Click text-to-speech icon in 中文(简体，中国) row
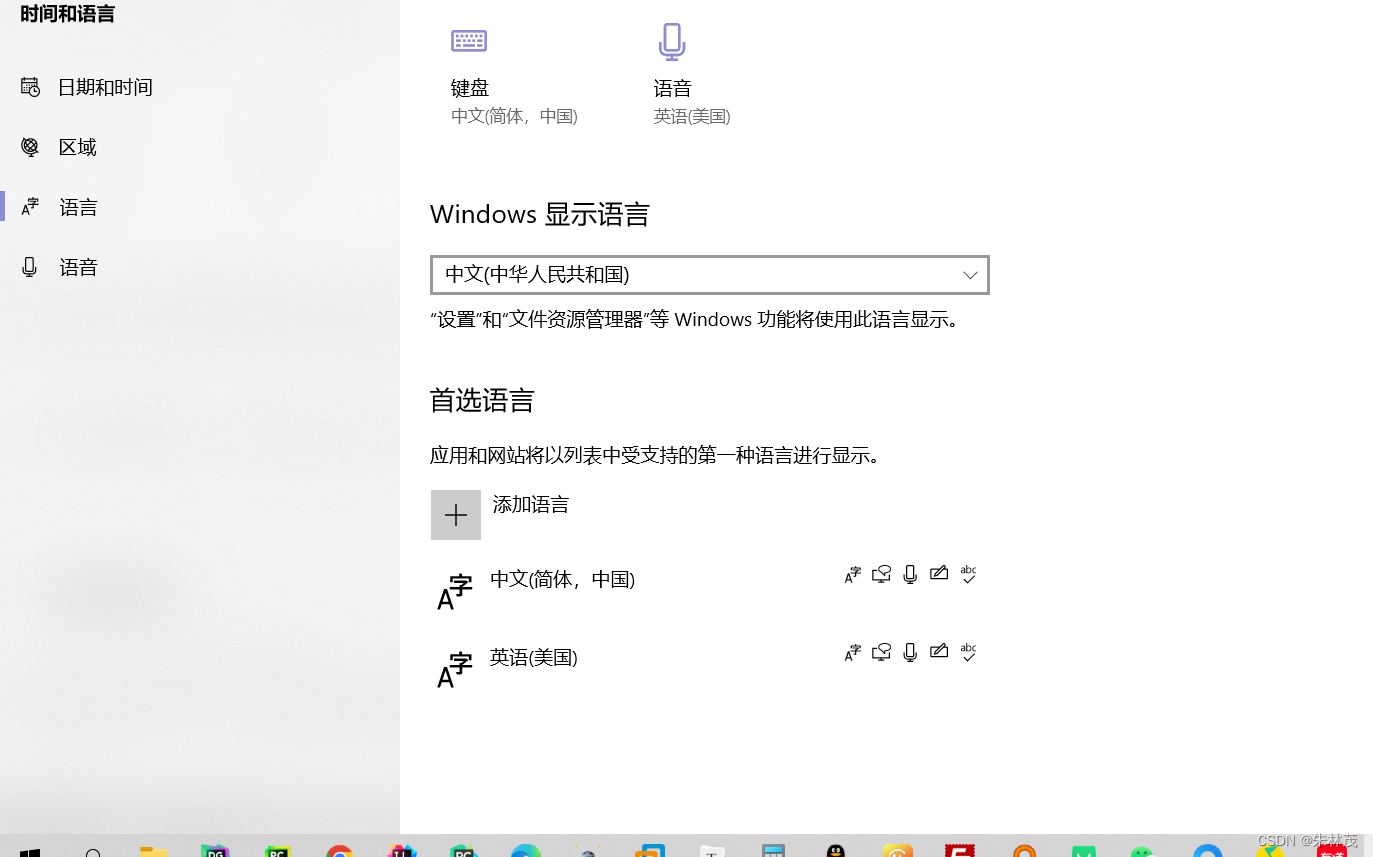Screen dimensions: 1373x857 [881, 574]
